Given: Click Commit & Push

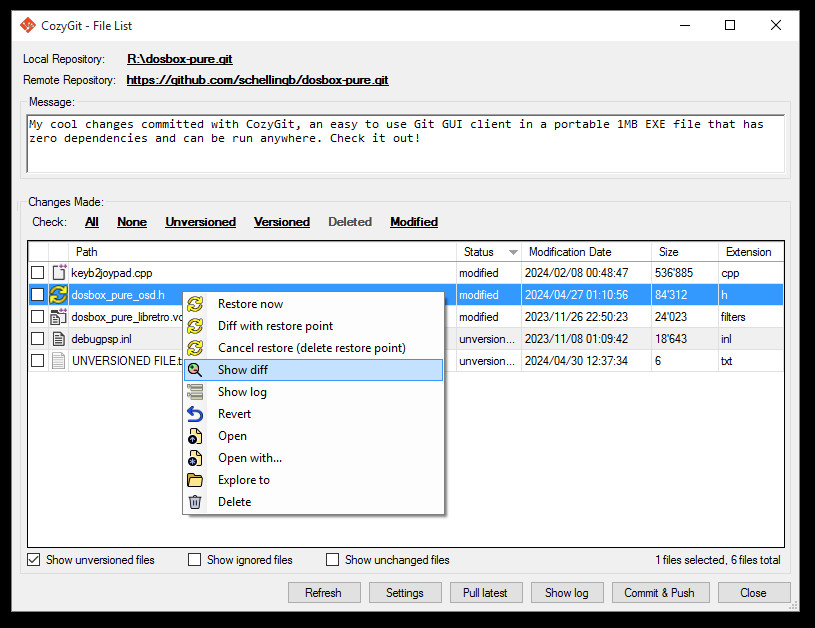Looking at the screenshot, I should 660,593.
